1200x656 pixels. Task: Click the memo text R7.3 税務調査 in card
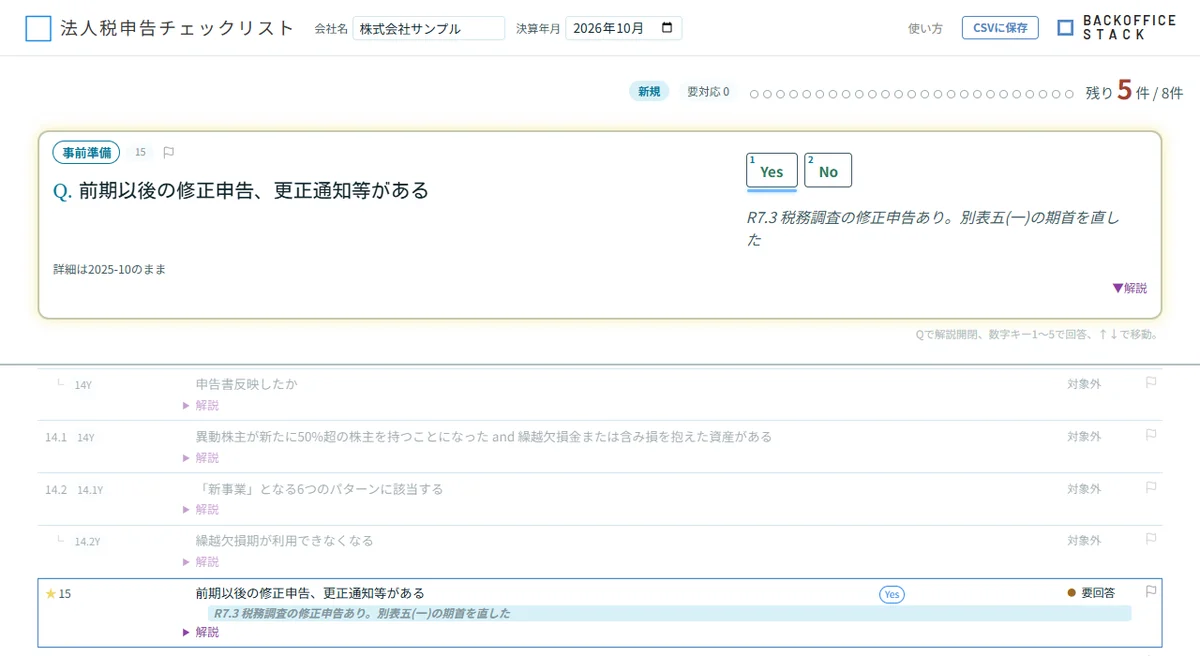point(933,228)
